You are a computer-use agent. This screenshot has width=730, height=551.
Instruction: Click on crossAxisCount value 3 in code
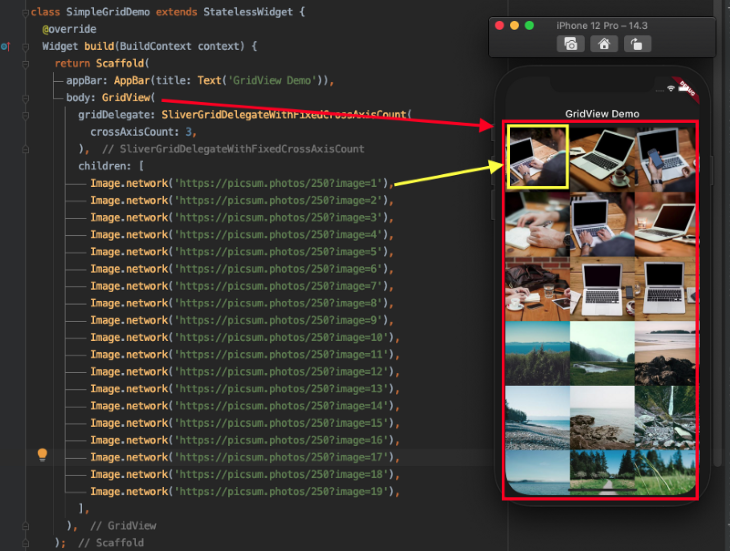(189, 132)
